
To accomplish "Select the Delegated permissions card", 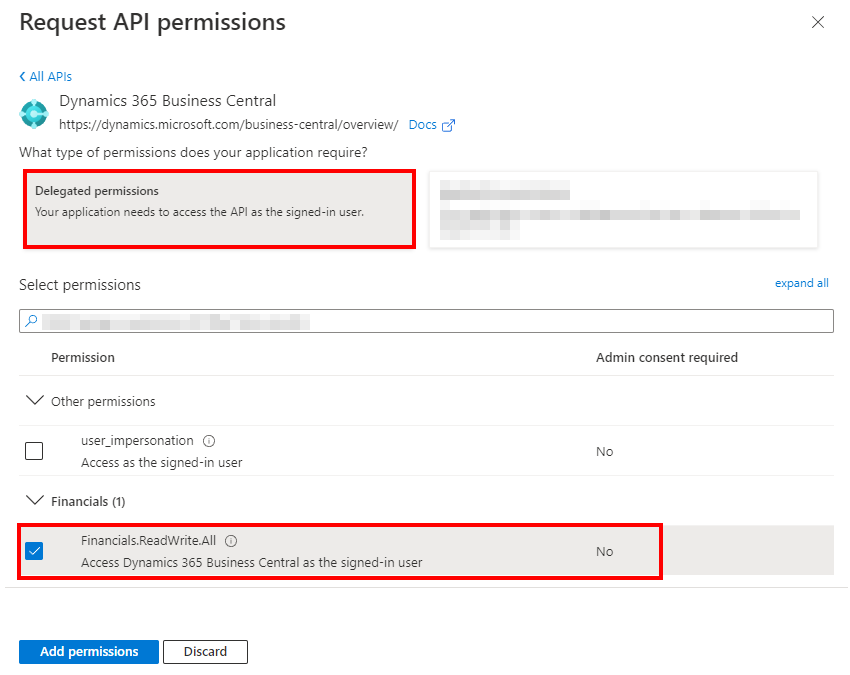I will tap(220, 209).
